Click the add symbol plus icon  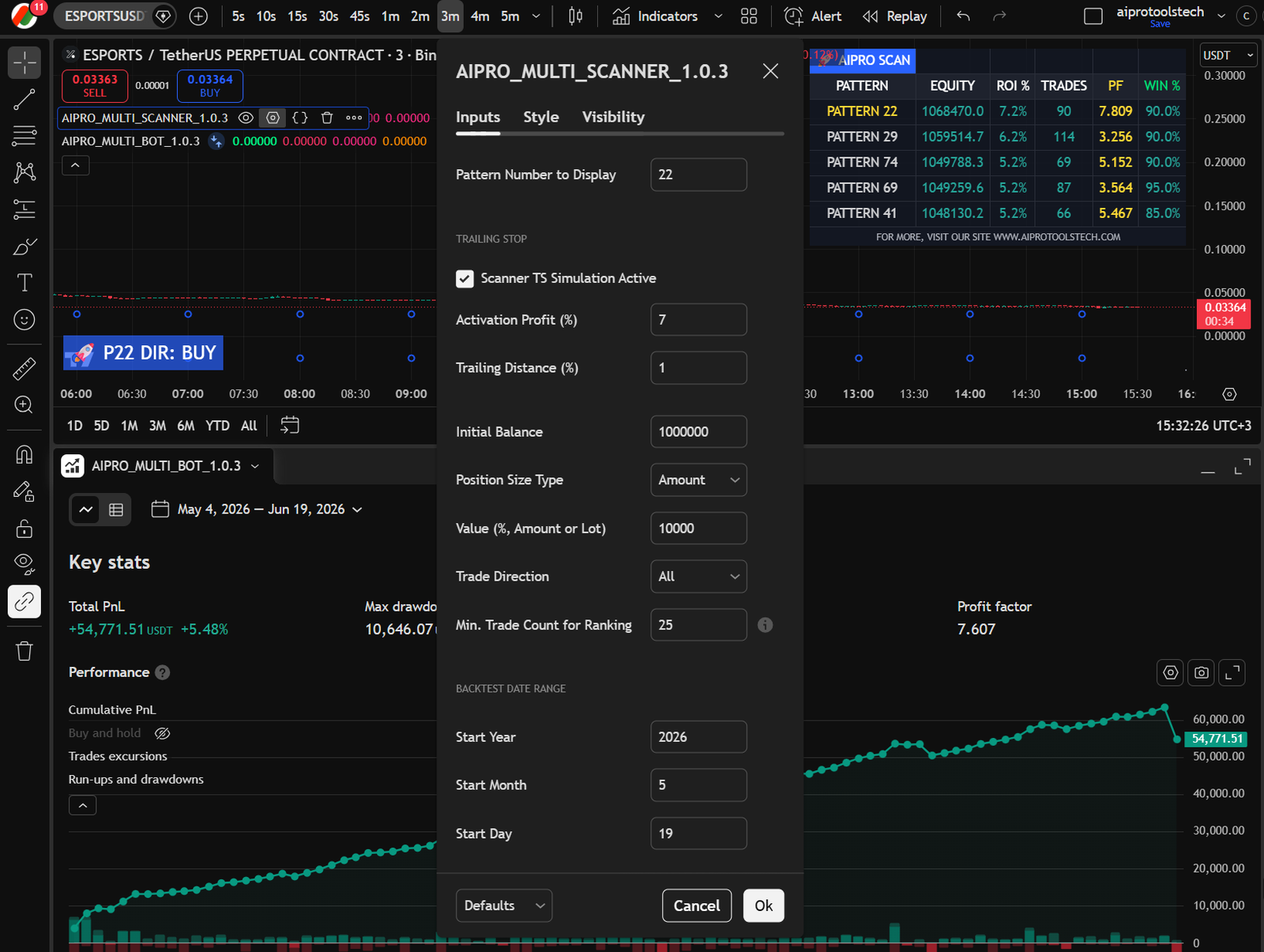tap(198, 16)
